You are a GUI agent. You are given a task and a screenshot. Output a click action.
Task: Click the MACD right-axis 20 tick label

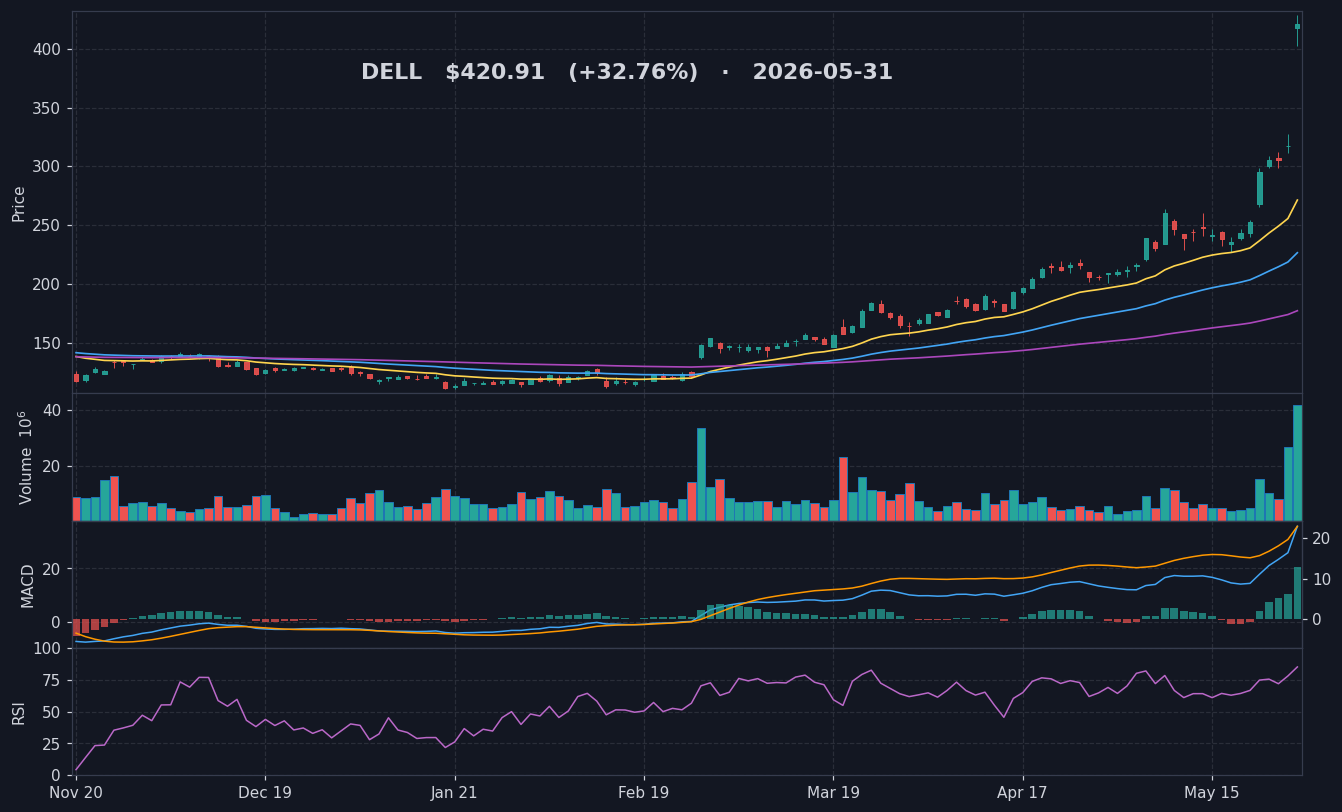tap(1320, 539)
